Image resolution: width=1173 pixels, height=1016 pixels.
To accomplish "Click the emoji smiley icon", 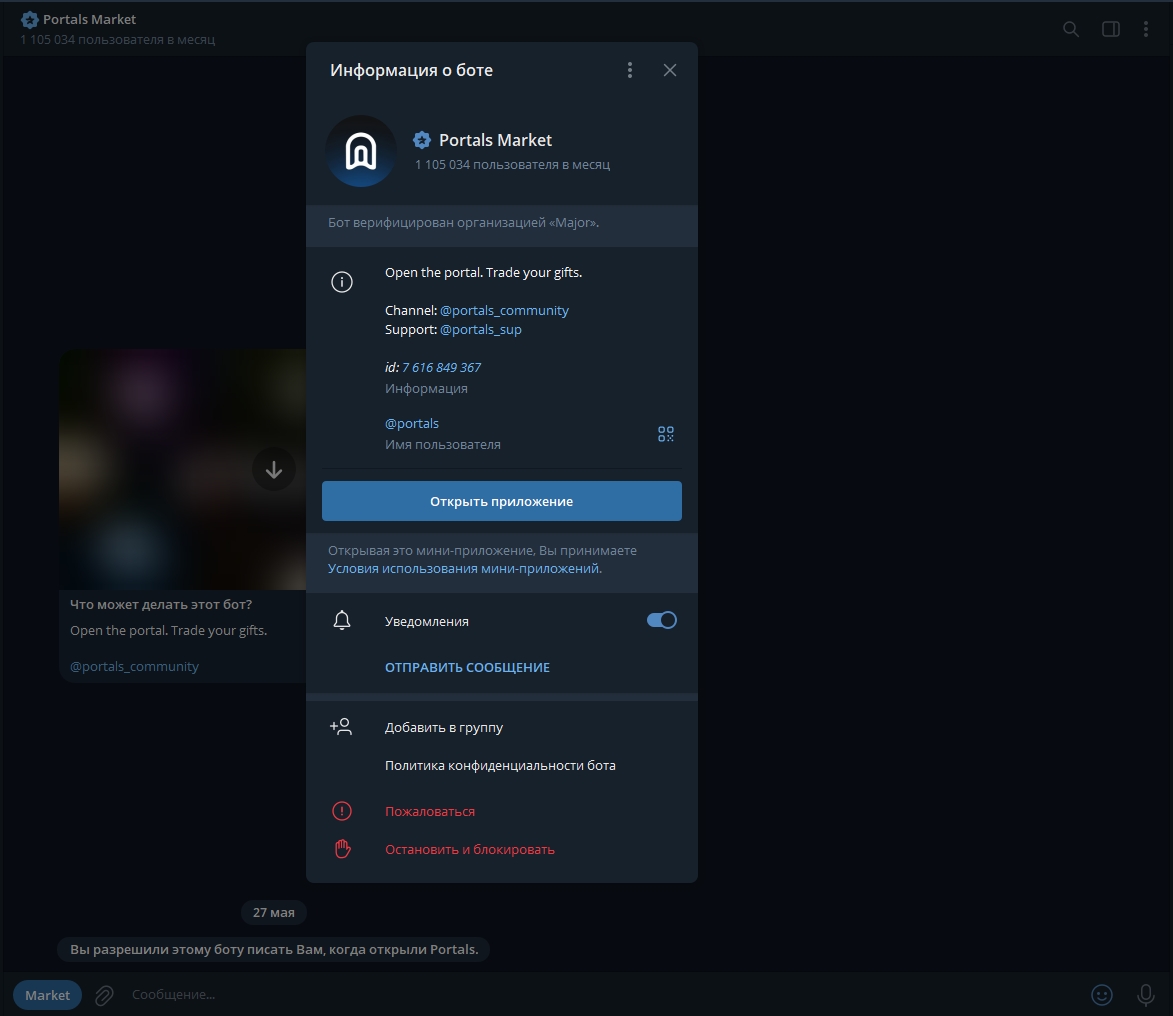I will (1102, 995).
